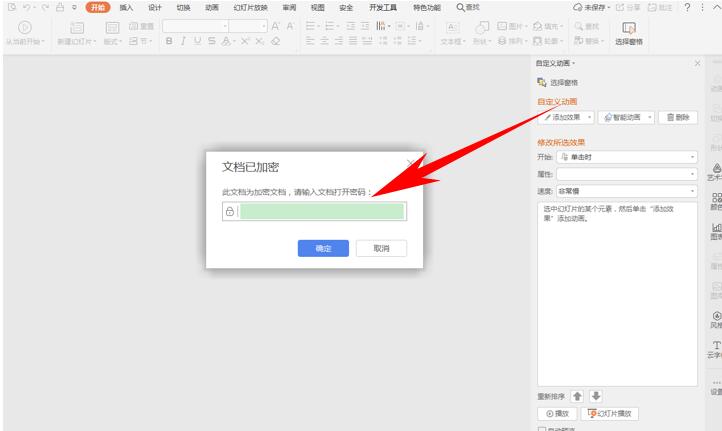The width and height of the screenshot is (722, 431).
Task: Toggle italic formatting
Action: tap(183, 41)
